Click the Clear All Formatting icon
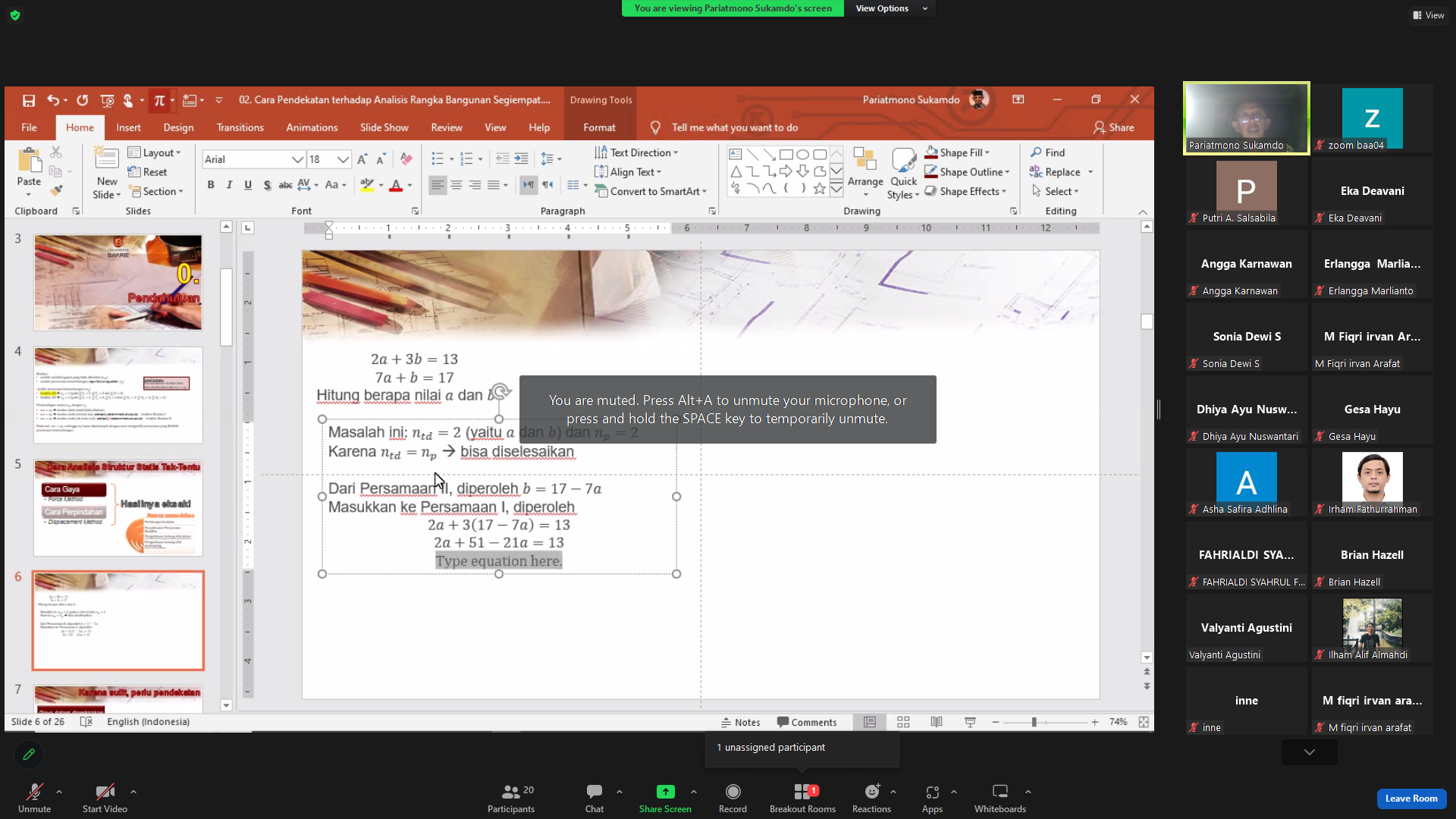The width and height of the screenshot is (1456, 819). click(x=406, y=159)
